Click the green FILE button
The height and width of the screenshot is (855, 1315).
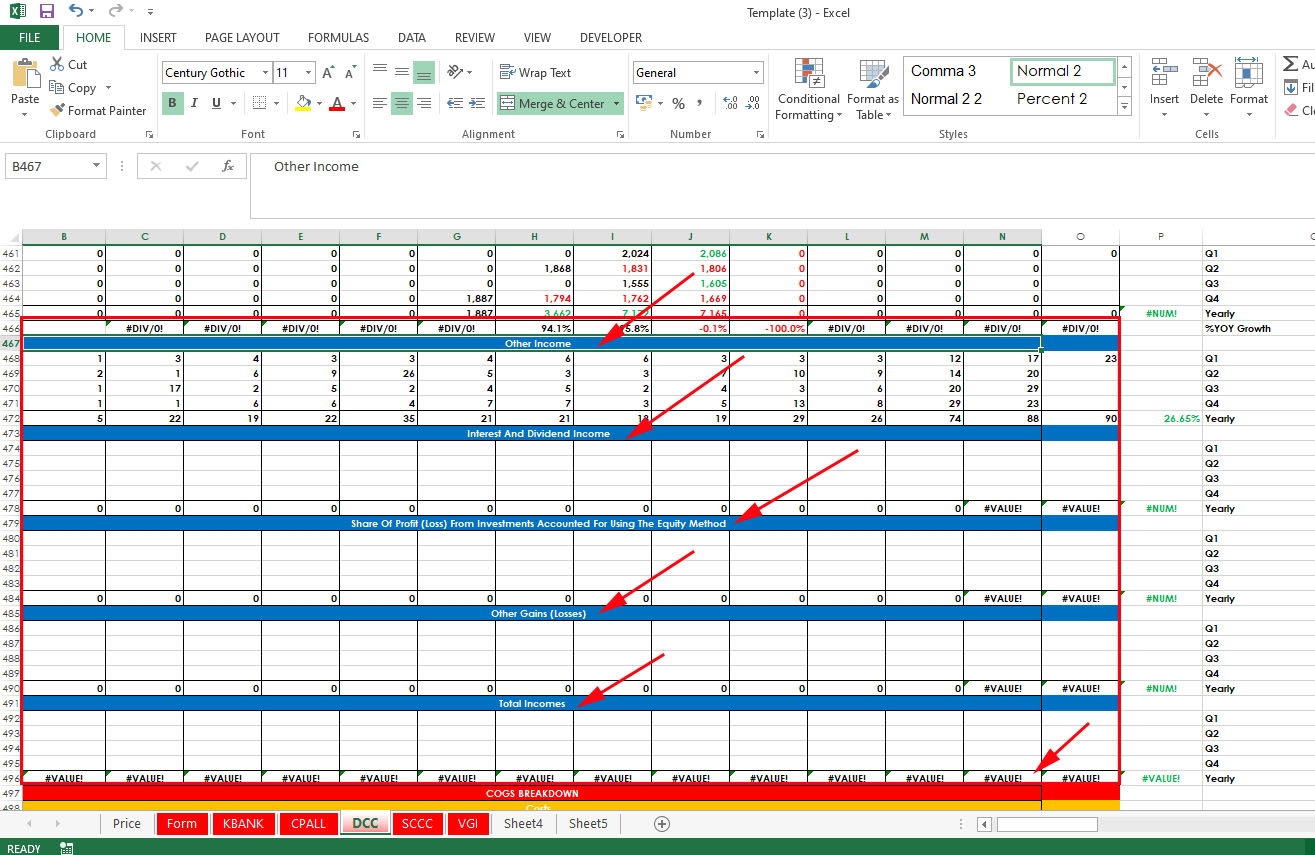29,38
